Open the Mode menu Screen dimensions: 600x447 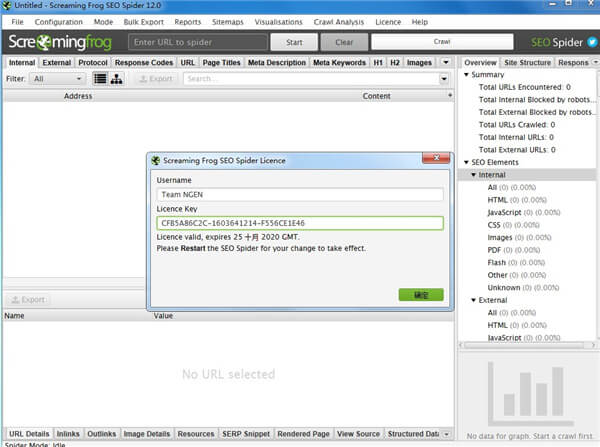pos(103,22)
